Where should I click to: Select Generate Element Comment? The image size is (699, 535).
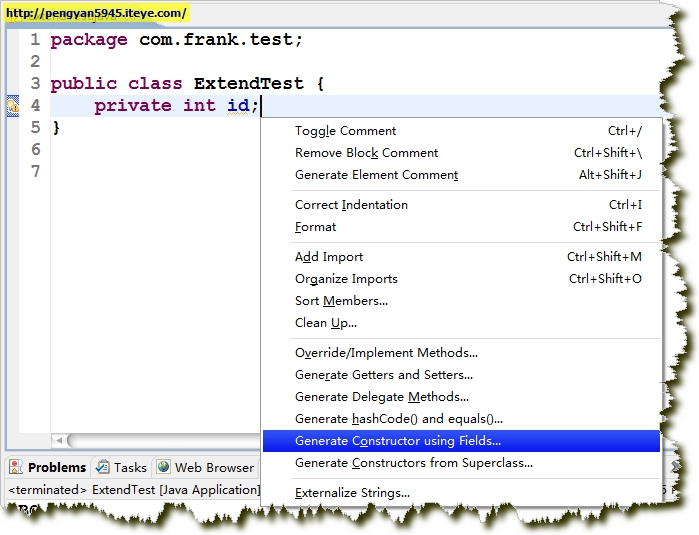[461, 175]
